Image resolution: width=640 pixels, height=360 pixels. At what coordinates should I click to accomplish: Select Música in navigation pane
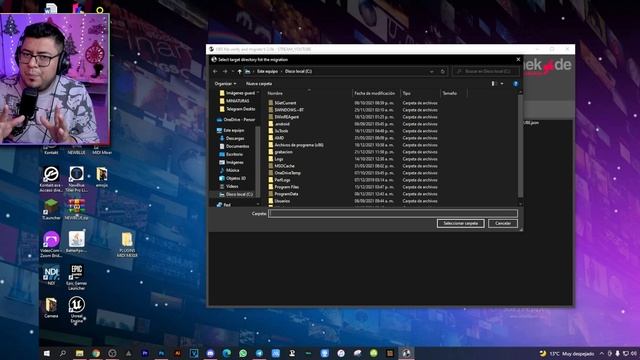tap(229, 170)
